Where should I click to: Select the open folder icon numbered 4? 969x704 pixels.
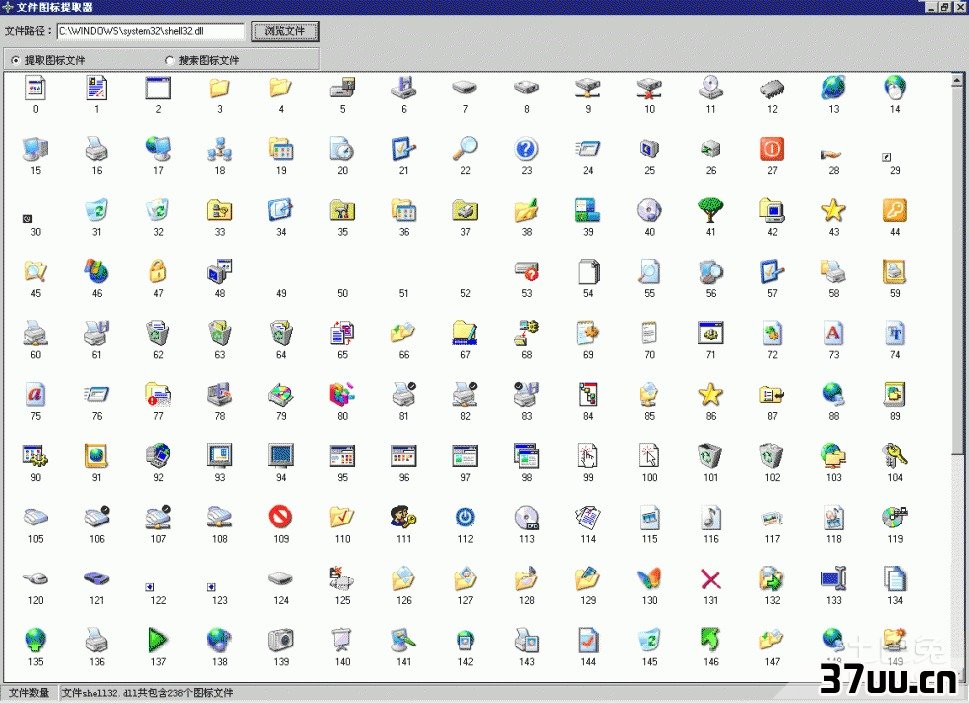(x=281, y=88)
